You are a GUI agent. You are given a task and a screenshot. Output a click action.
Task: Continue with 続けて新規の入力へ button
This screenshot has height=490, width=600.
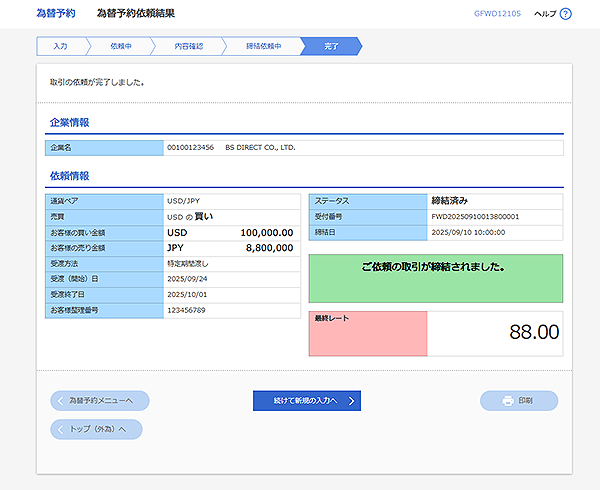[307, 400]
